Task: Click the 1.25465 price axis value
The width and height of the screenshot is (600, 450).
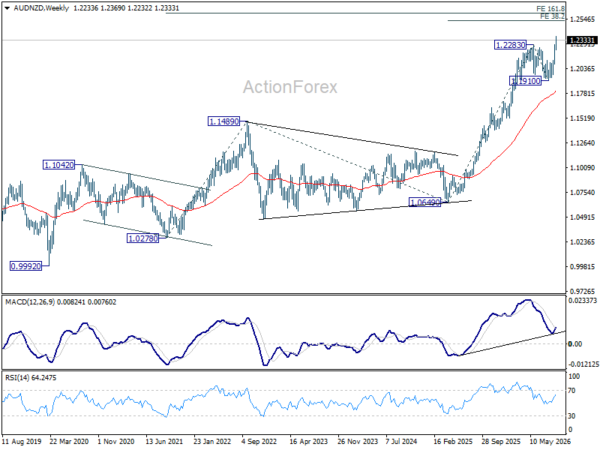Action: [582, 19]
